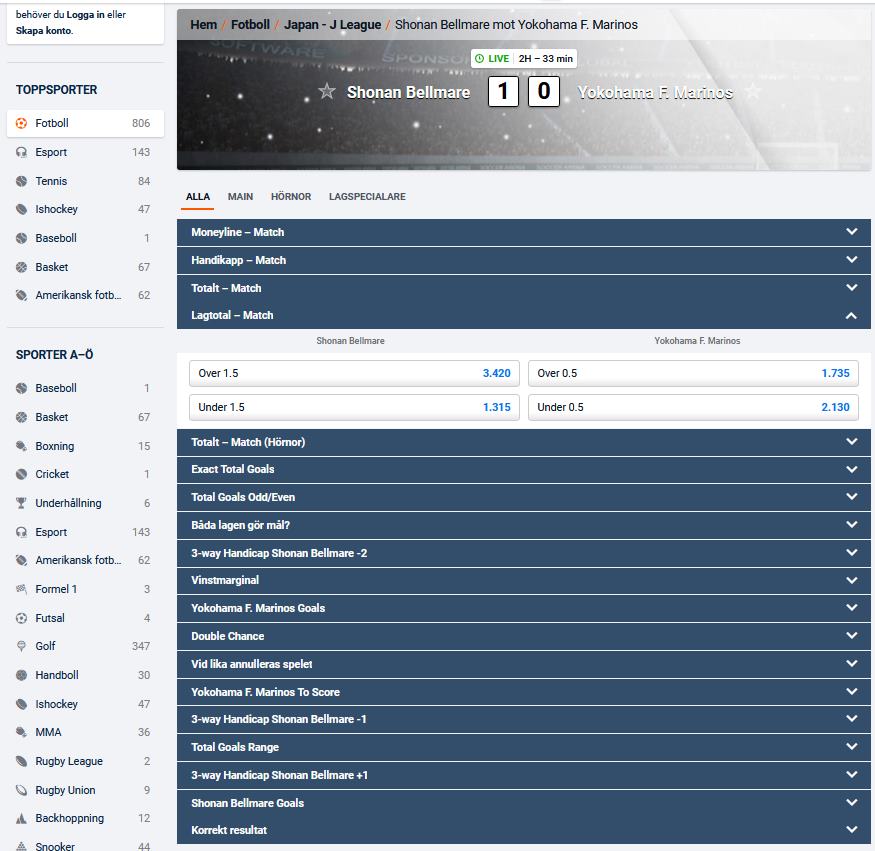Click the Backhoppning ski jump icon

[x=21, y=819]
